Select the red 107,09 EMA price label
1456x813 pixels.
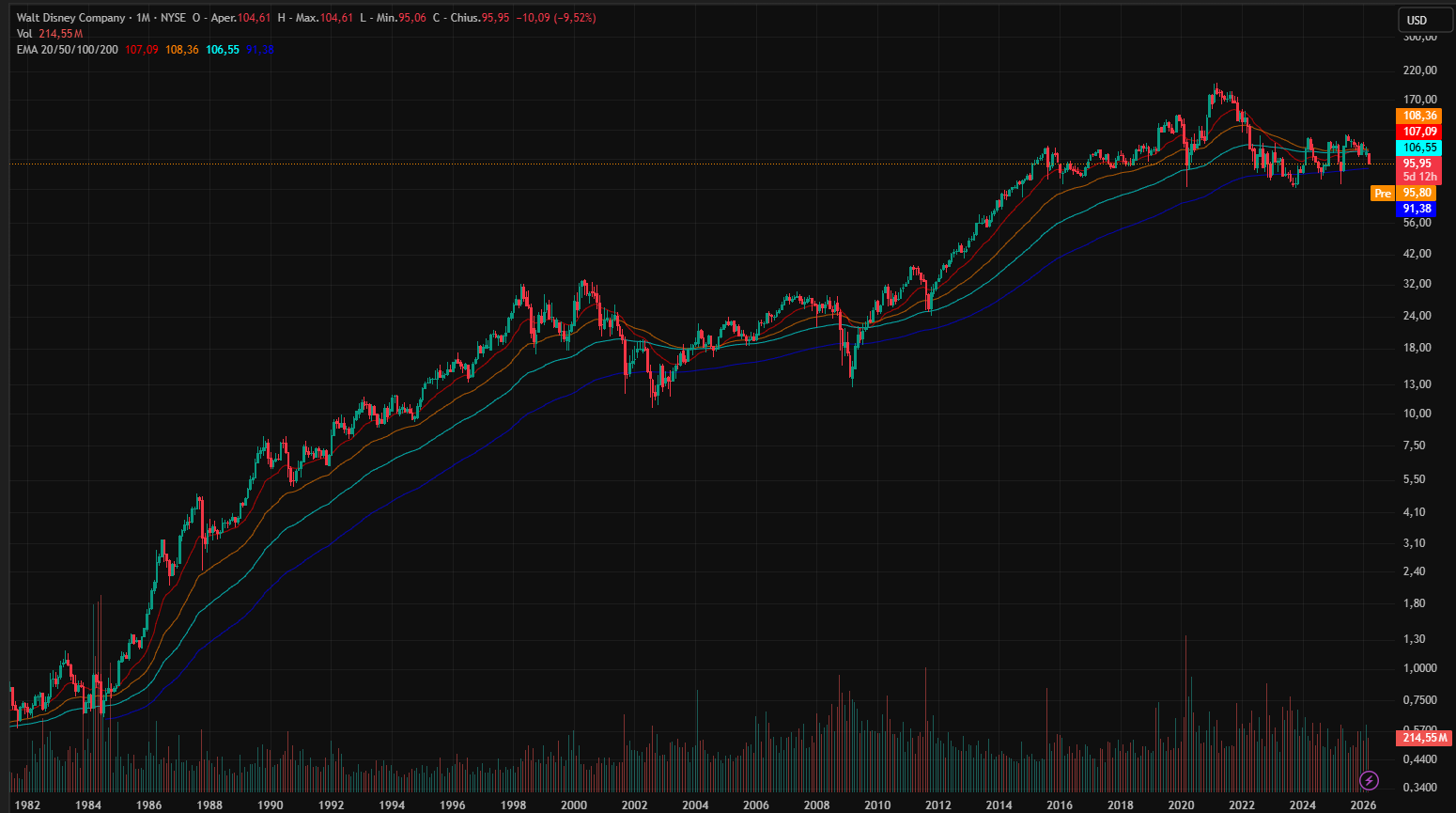(x=1419, y=132)
